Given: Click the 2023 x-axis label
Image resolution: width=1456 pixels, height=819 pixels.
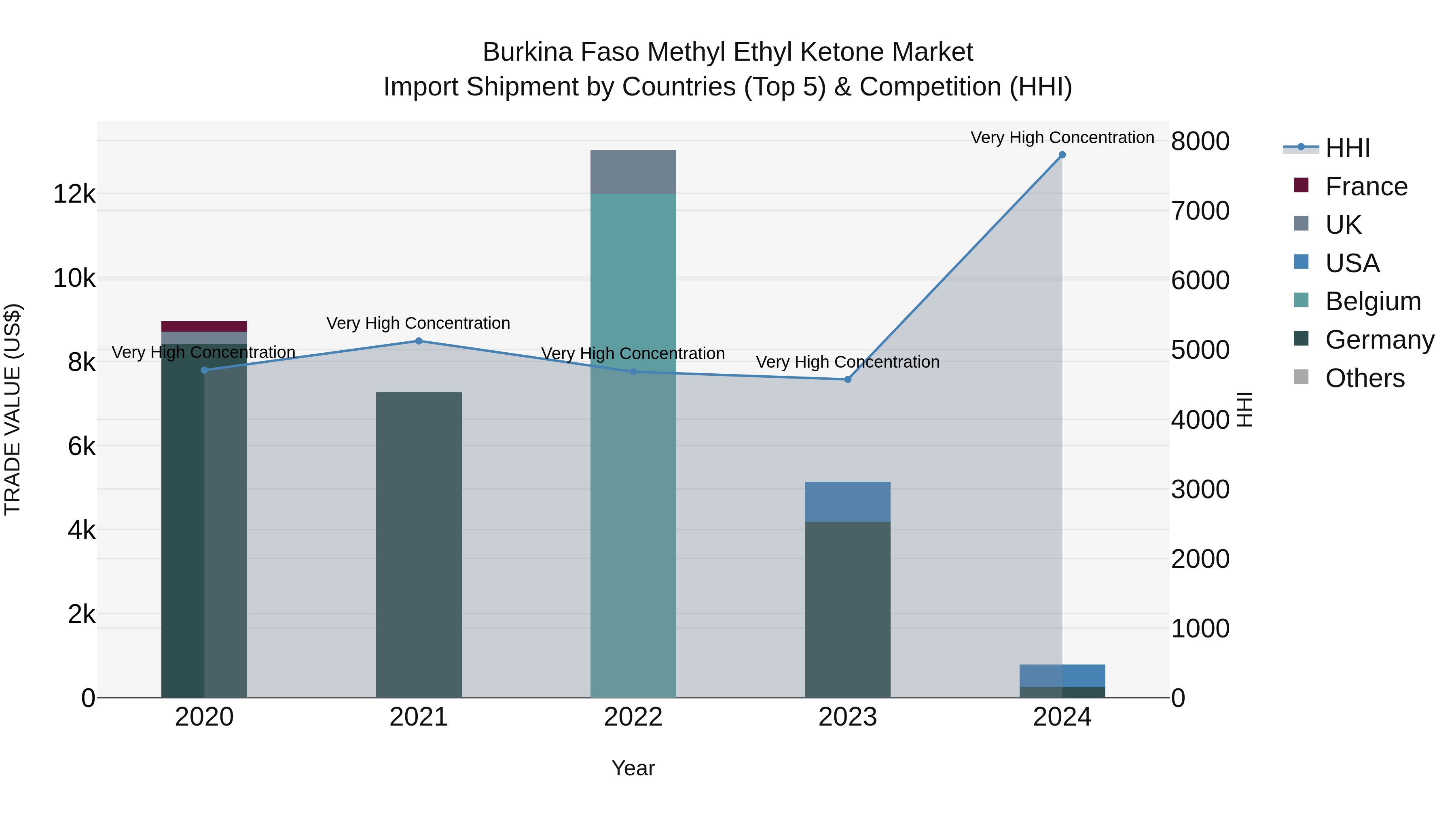Looking at the screenshot, I should coord(848,717).
